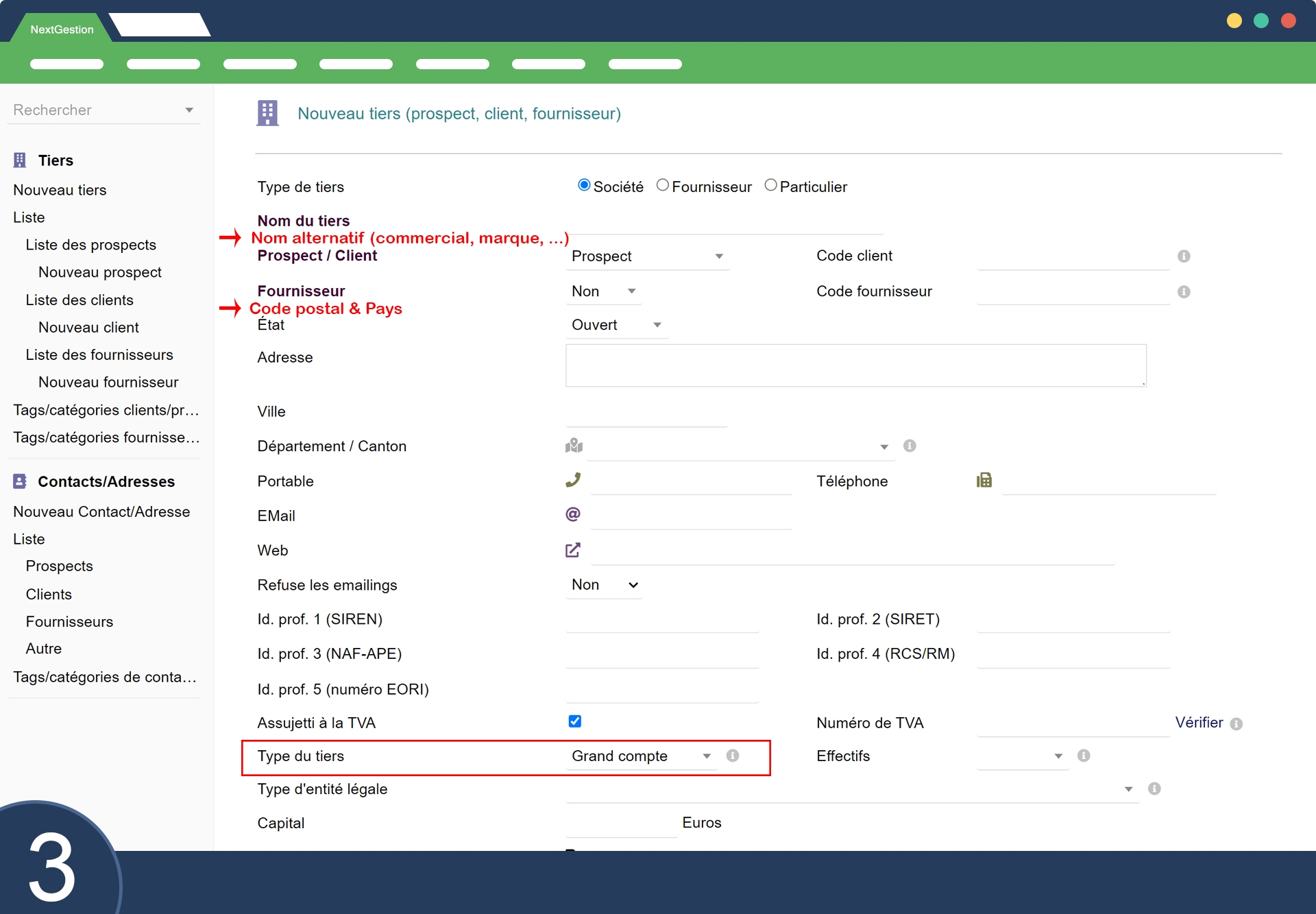Click the Contacts/Adresses icon in the sidebar
Image resolution: width=1316 pixels, height=914 pixels.
(20, 481)
